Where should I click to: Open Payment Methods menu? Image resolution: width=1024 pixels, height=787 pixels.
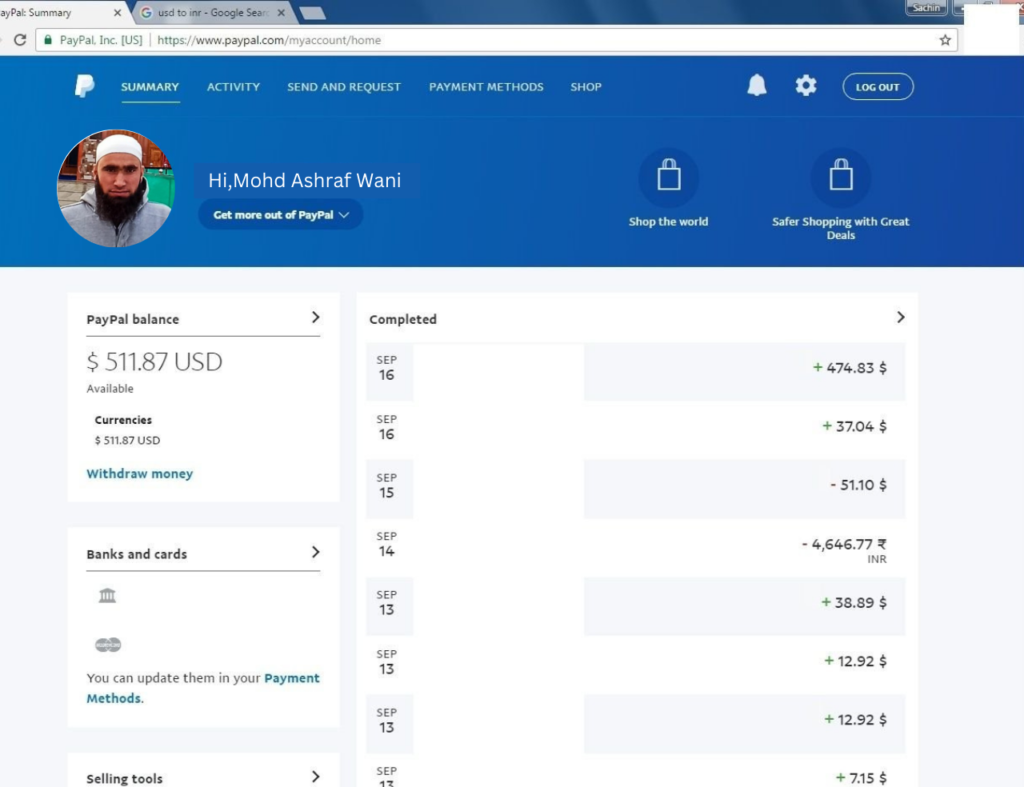click(x=486, y=87)
